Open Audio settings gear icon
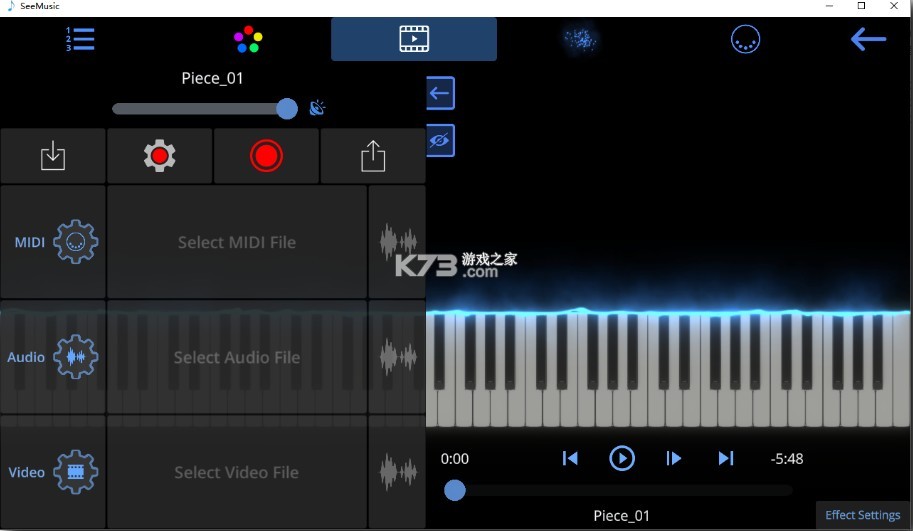The image size is (913, 531). pyautogui.click(x=76, y=356)
